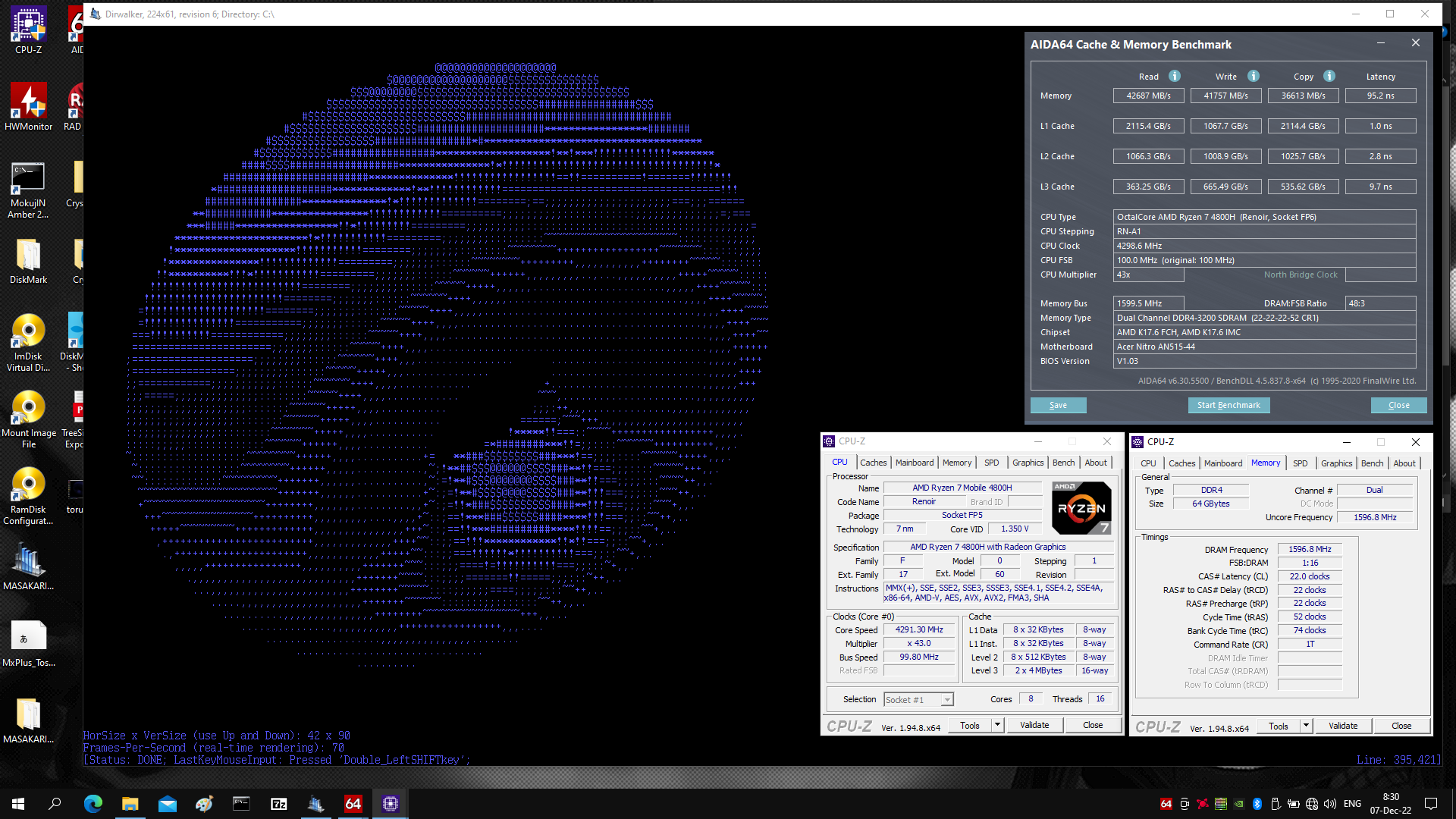Viewport: 1456px width, 819px height.
Task: Click Tools button in left CPU-Z window
Action: (970, 725)
